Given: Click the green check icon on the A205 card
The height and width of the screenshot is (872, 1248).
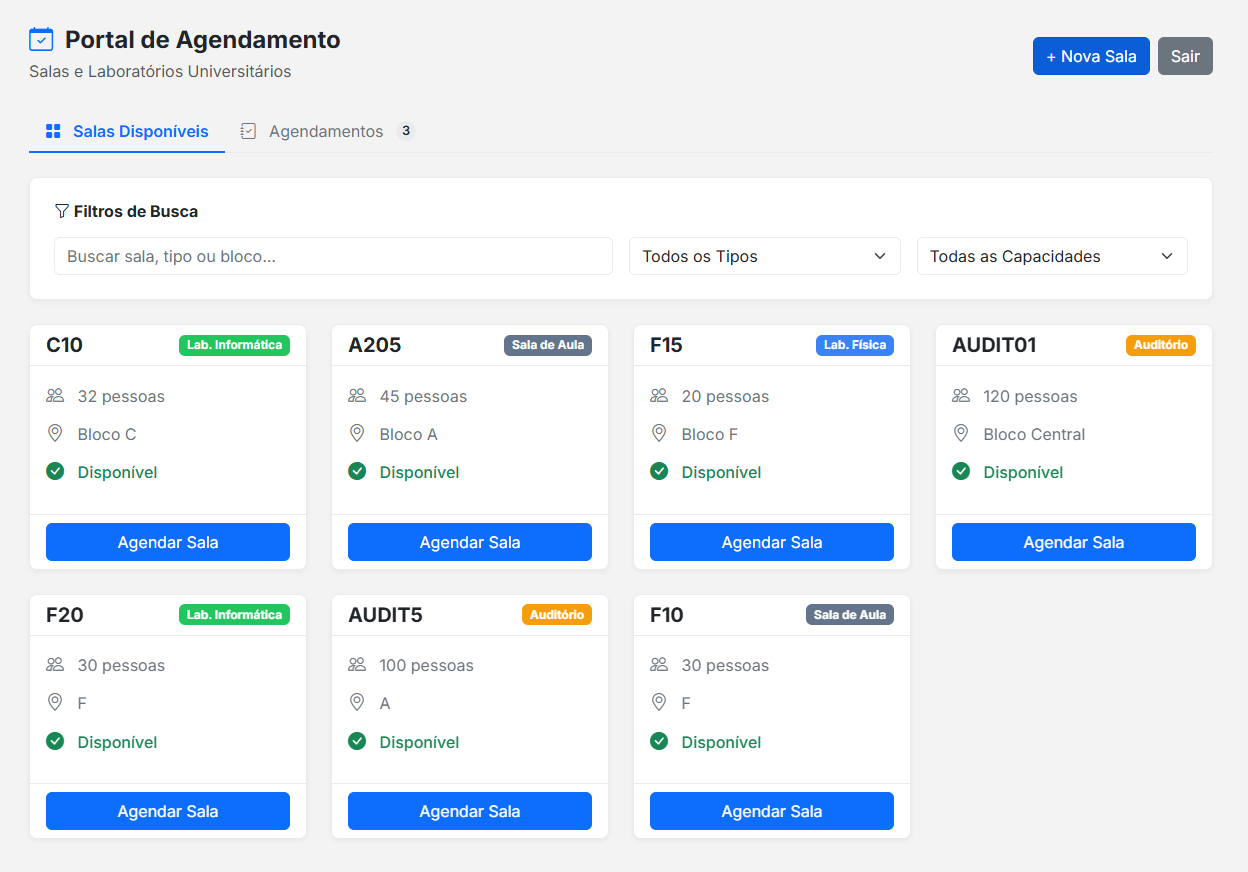Looking at the screenshot, I should pyautogui.click(x=357, y=471).
